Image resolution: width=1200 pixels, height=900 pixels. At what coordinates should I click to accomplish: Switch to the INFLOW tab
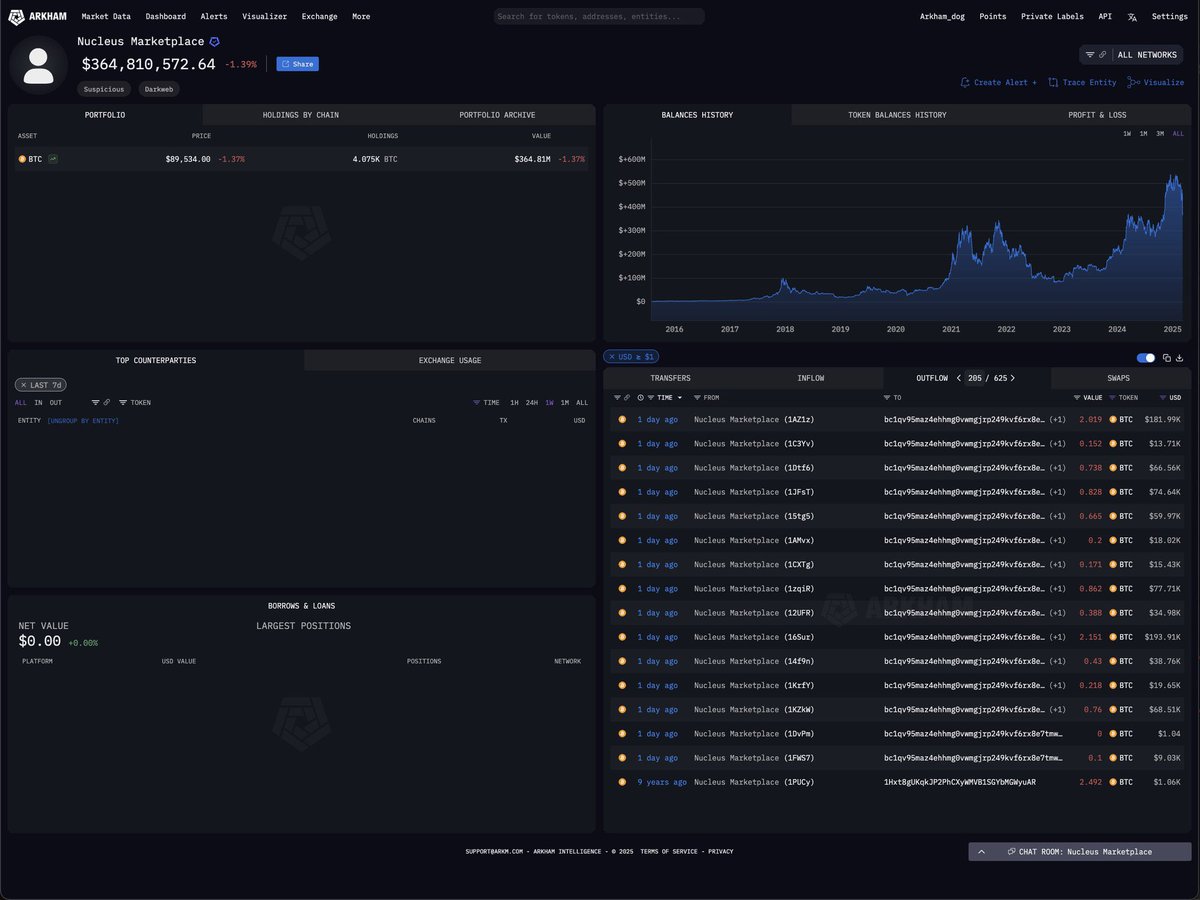coord(811,378)
